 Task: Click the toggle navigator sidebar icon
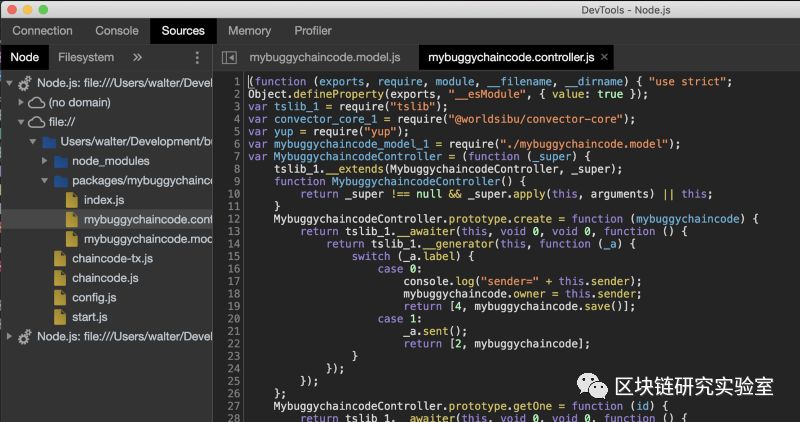tap(229, 58)
